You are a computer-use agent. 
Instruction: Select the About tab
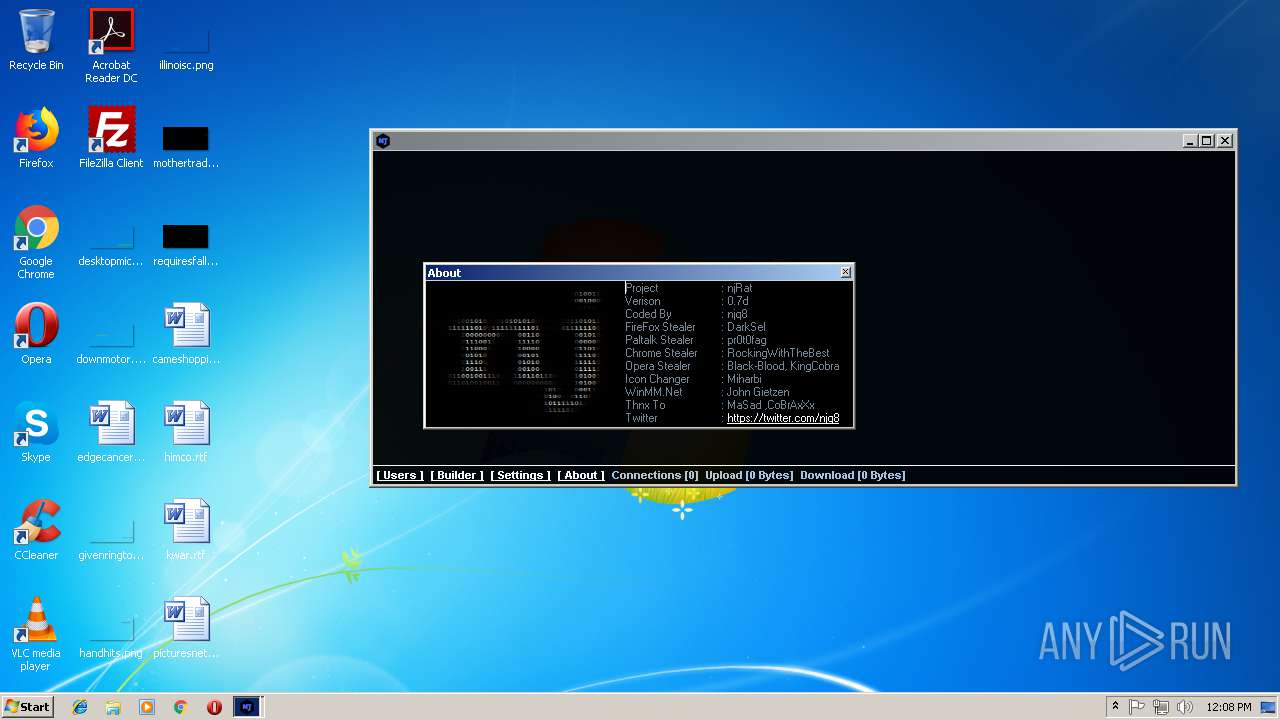point(581,475)
